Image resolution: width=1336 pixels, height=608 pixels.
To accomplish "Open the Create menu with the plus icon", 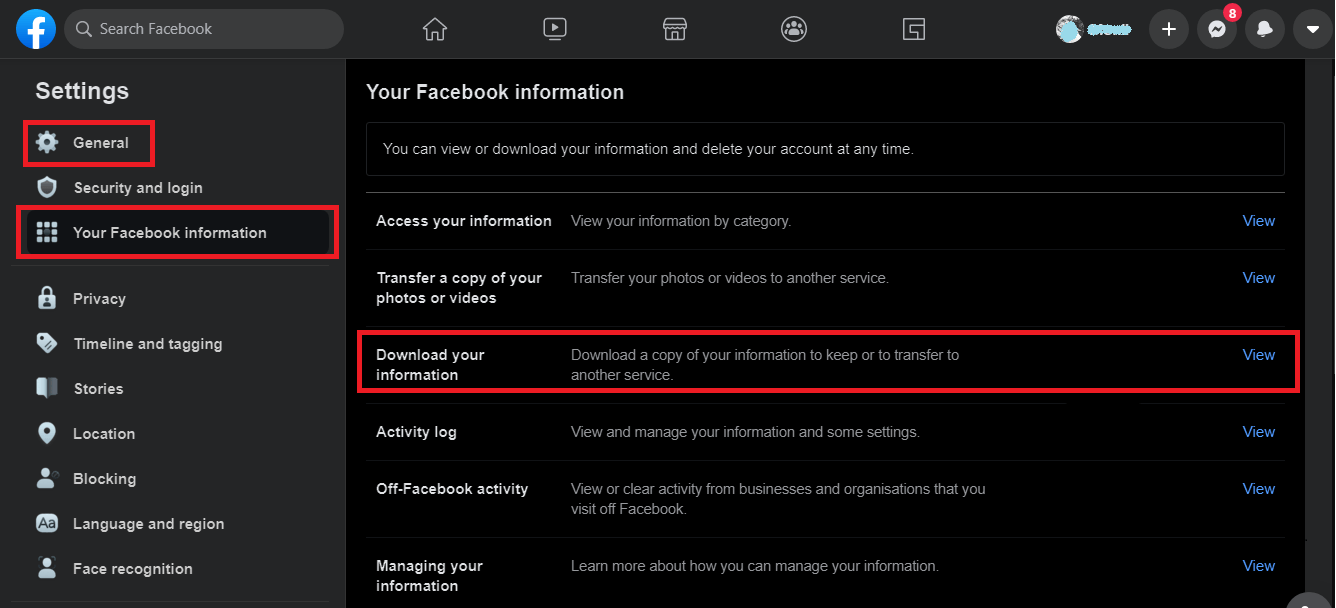I will click(1168, 29).
